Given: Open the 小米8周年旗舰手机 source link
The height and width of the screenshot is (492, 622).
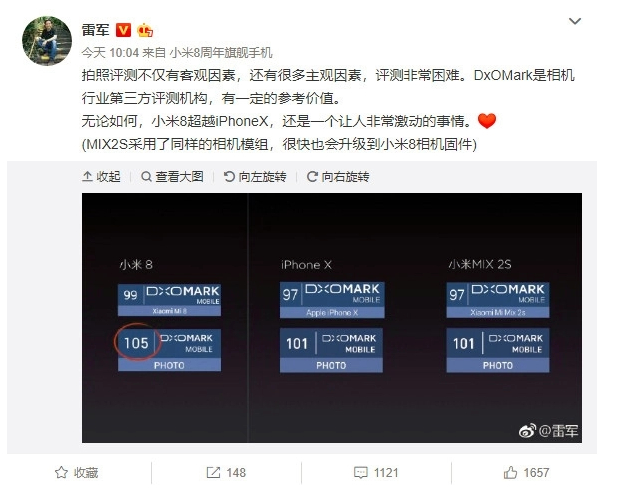Looking at the screenshot, I should 221,52.
